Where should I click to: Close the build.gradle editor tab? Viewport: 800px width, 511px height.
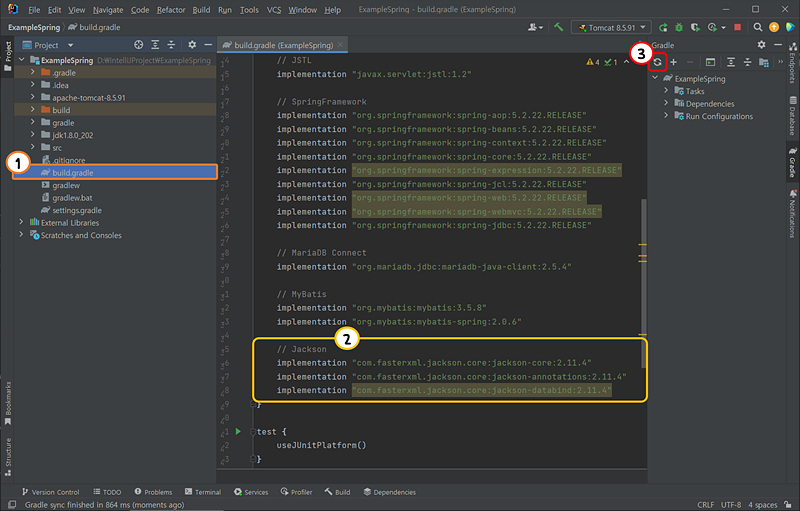pos(341,45)
